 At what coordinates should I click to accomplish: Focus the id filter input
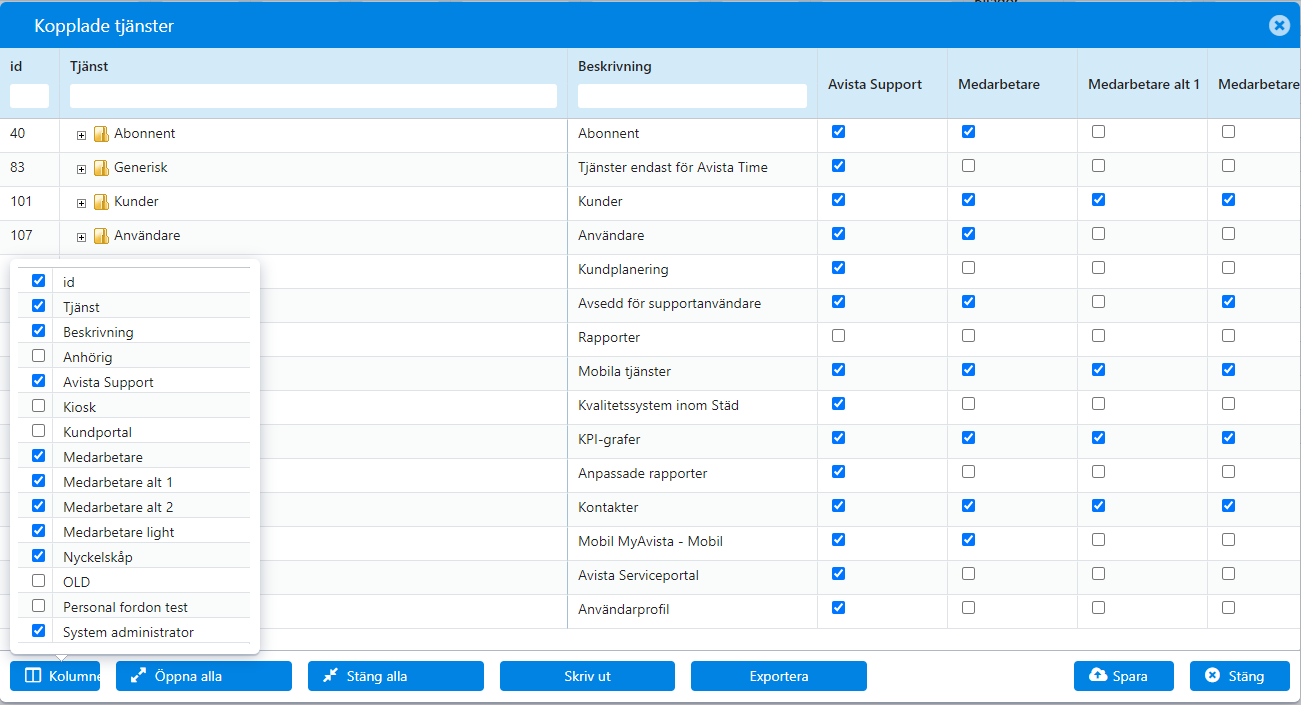tap(29, 96)
